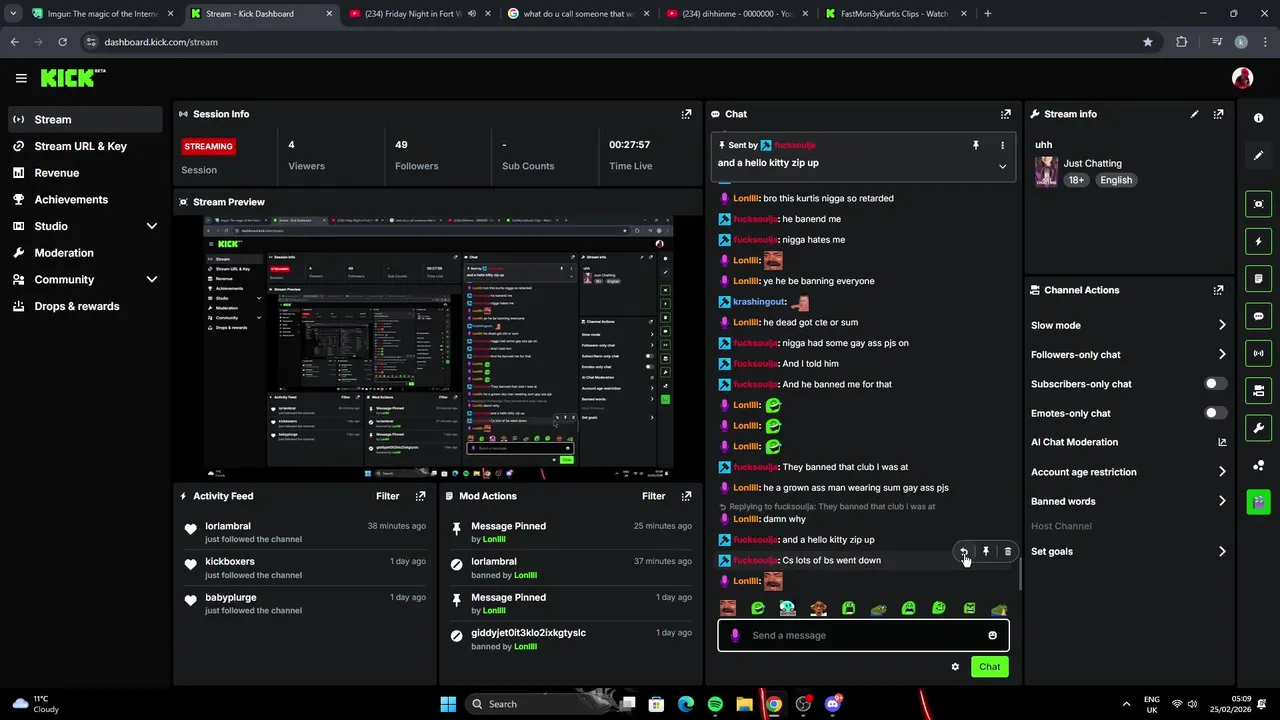Toggle Emotes-only chat switch

[x=1215, y=413]
